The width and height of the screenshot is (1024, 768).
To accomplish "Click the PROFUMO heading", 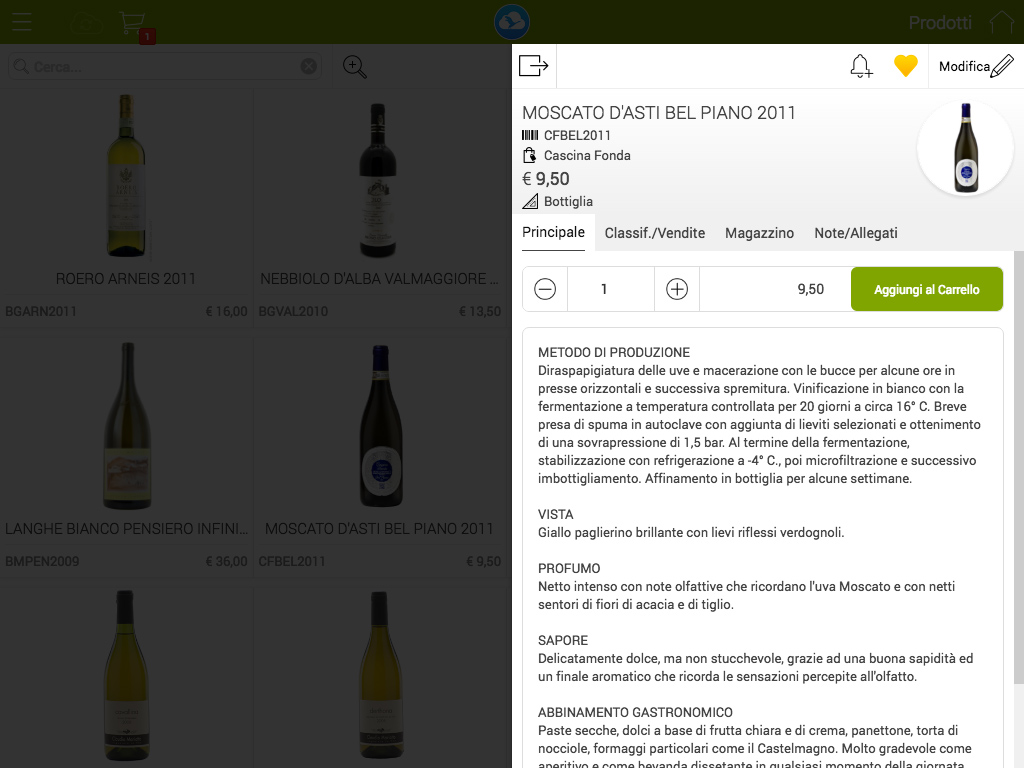I will tap(569, 568).
